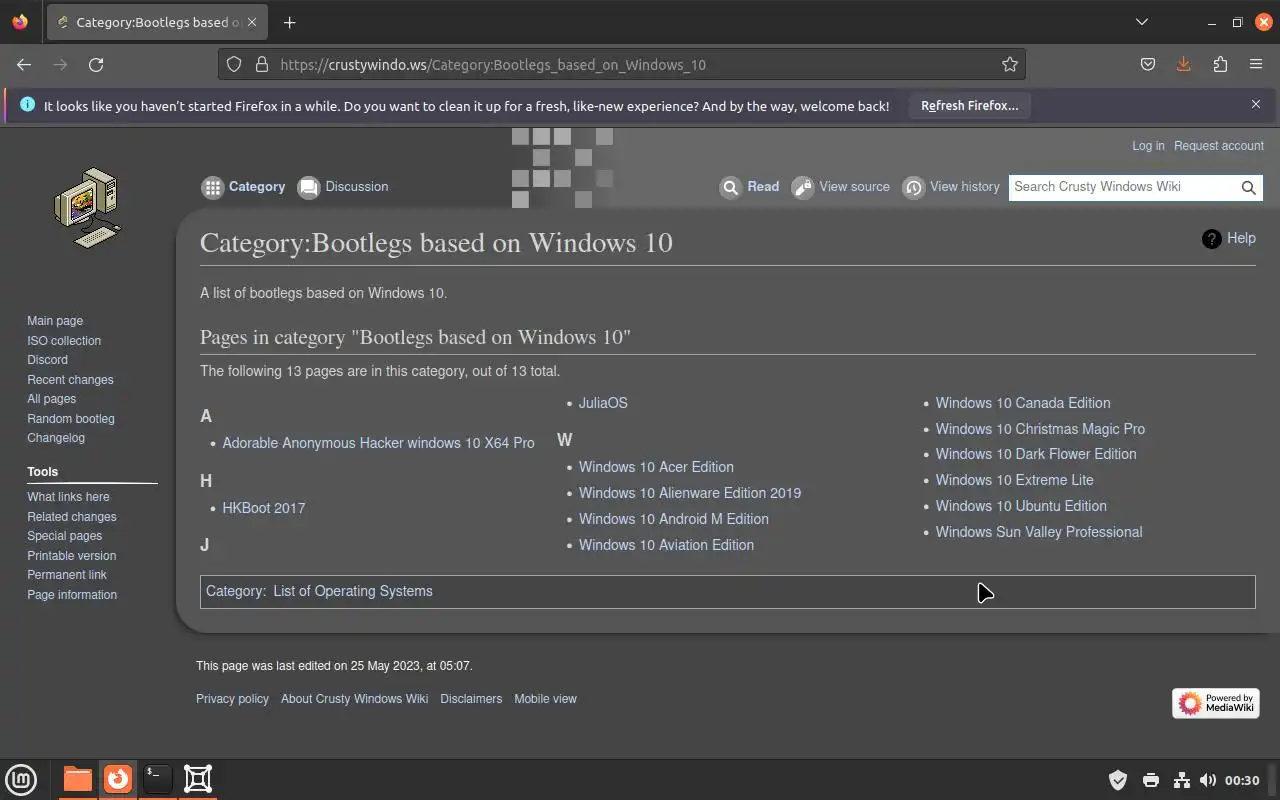Open the extensions puzzle icon
The width and height of the screenshot is (1280, 800).
point(1220,64)
